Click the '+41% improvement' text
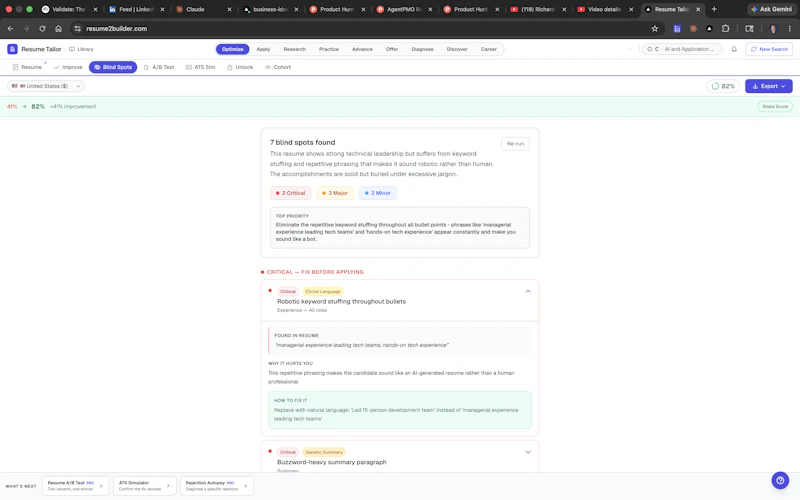 (73, 107)
